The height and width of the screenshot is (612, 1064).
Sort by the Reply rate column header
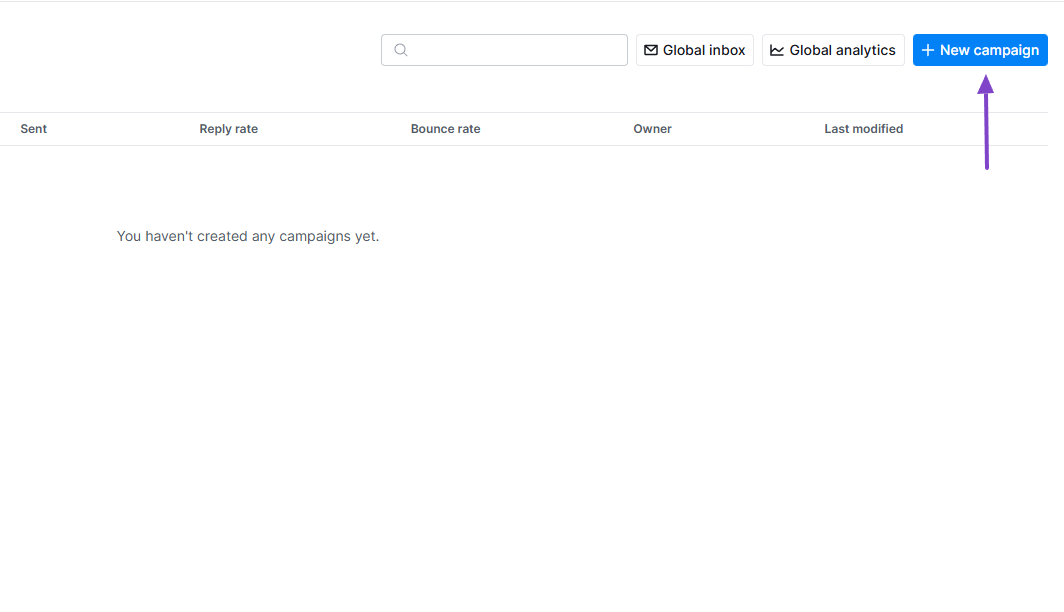click(x=229, y=129)
